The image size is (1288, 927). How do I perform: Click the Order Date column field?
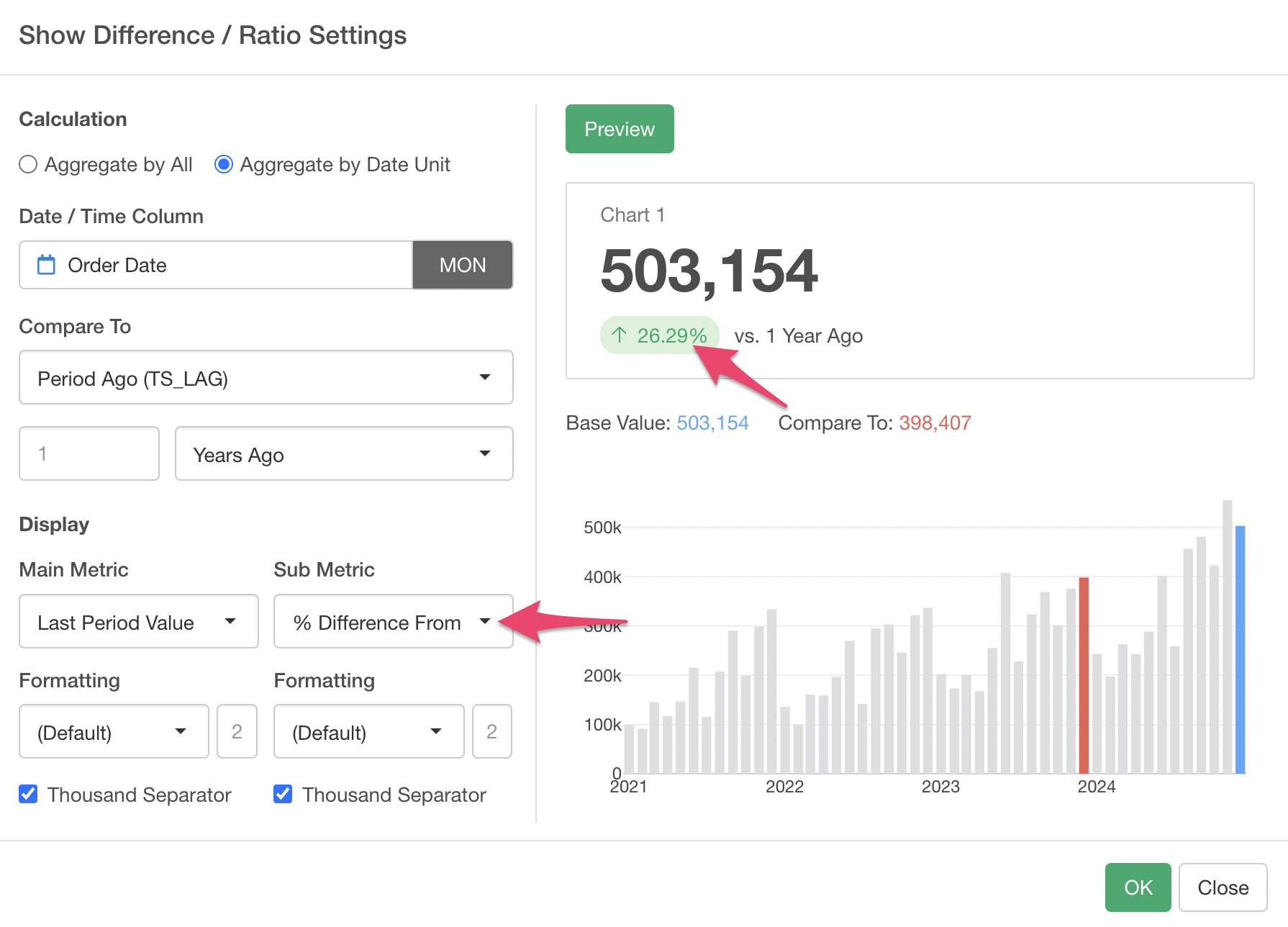click(216, 265)
